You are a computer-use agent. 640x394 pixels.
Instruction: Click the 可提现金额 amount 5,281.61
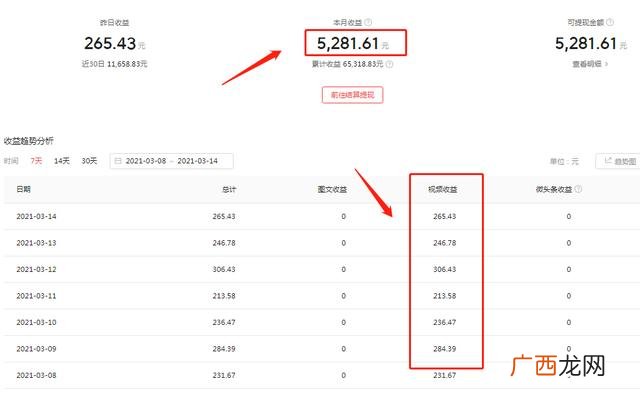(x=586, y=43)
